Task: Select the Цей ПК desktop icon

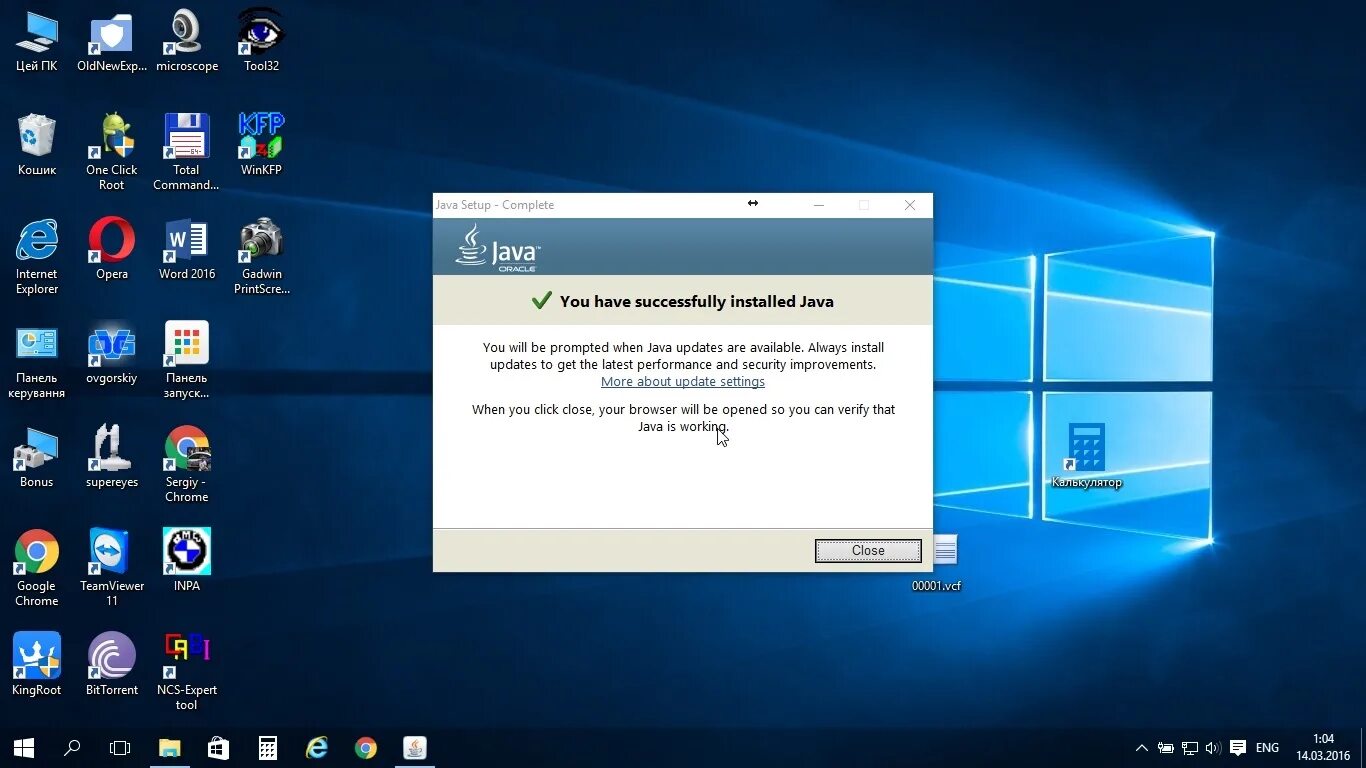Action: click(x=37, y=41)
